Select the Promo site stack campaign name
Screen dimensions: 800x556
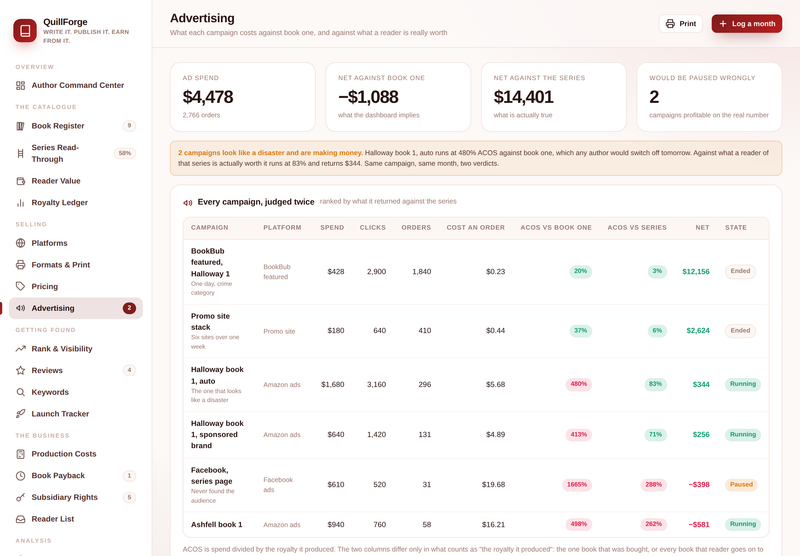pos(210,322)
